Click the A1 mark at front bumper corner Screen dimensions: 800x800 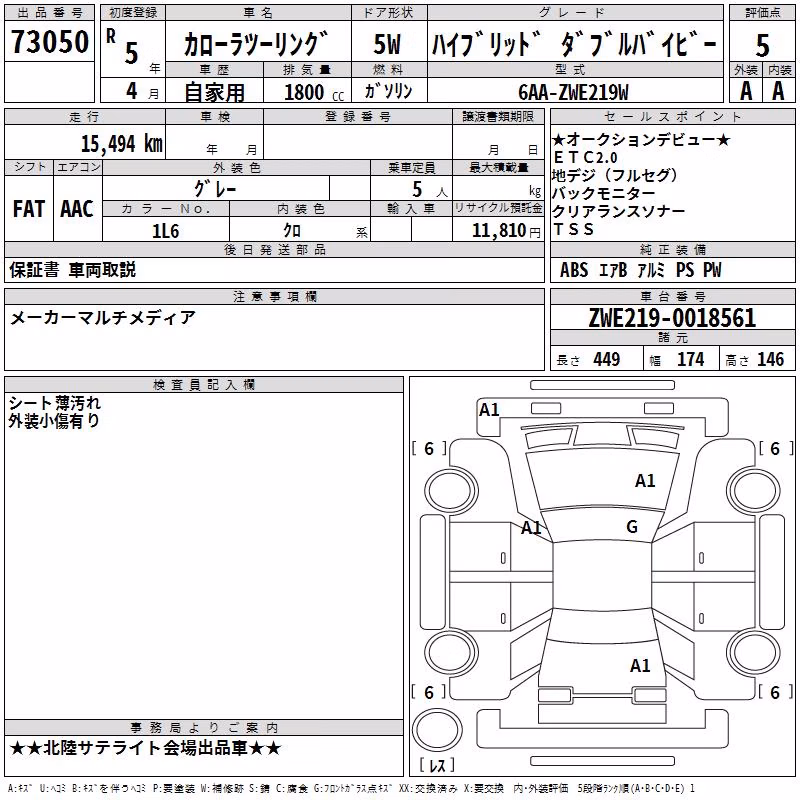point(489,410)
